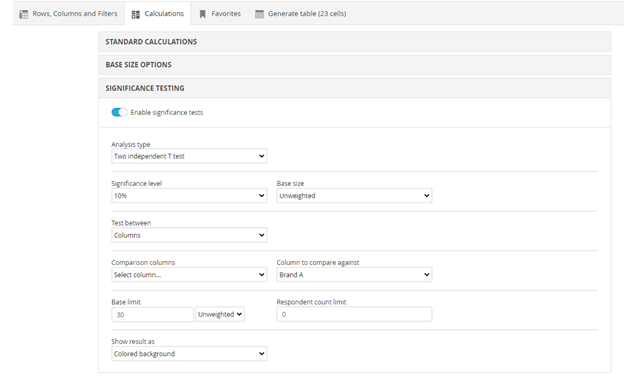Open the Test between dropdown
This screenshot has width=624, height=376.
[189, 235]
